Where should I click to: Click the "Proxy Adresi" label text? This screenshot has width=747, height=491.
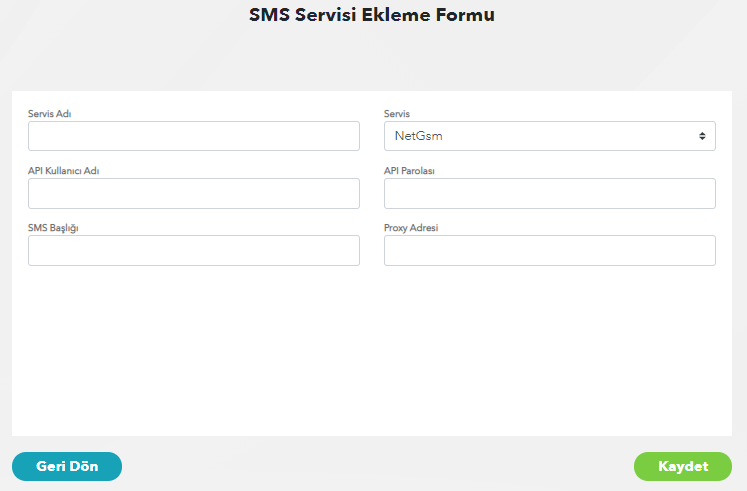(411, 228)
